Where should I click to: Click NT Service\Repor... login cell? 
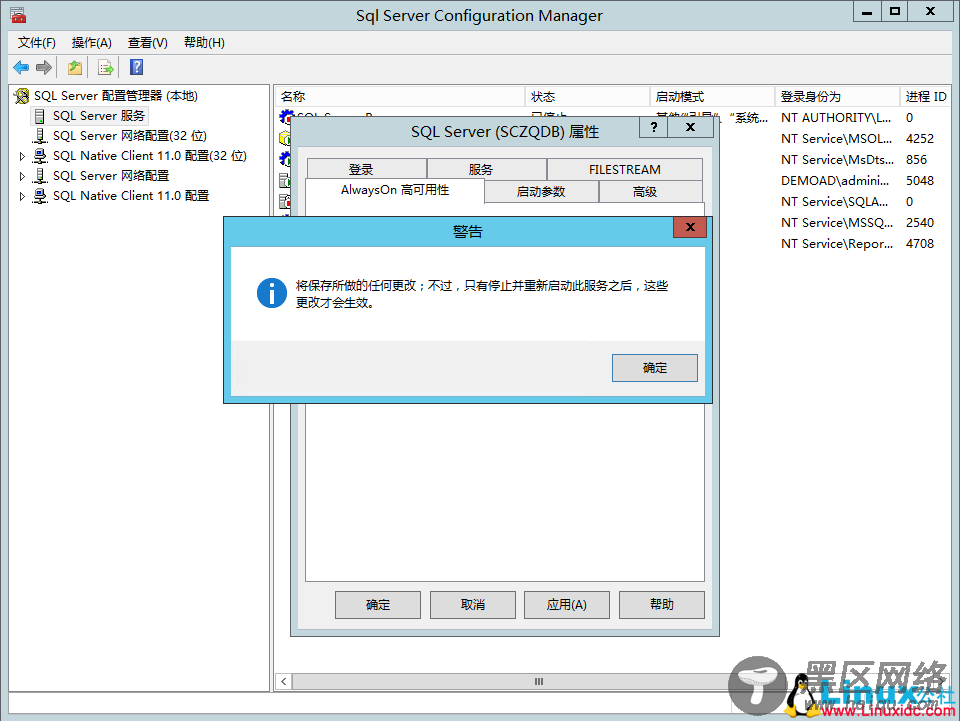click(x=836, y=244)
